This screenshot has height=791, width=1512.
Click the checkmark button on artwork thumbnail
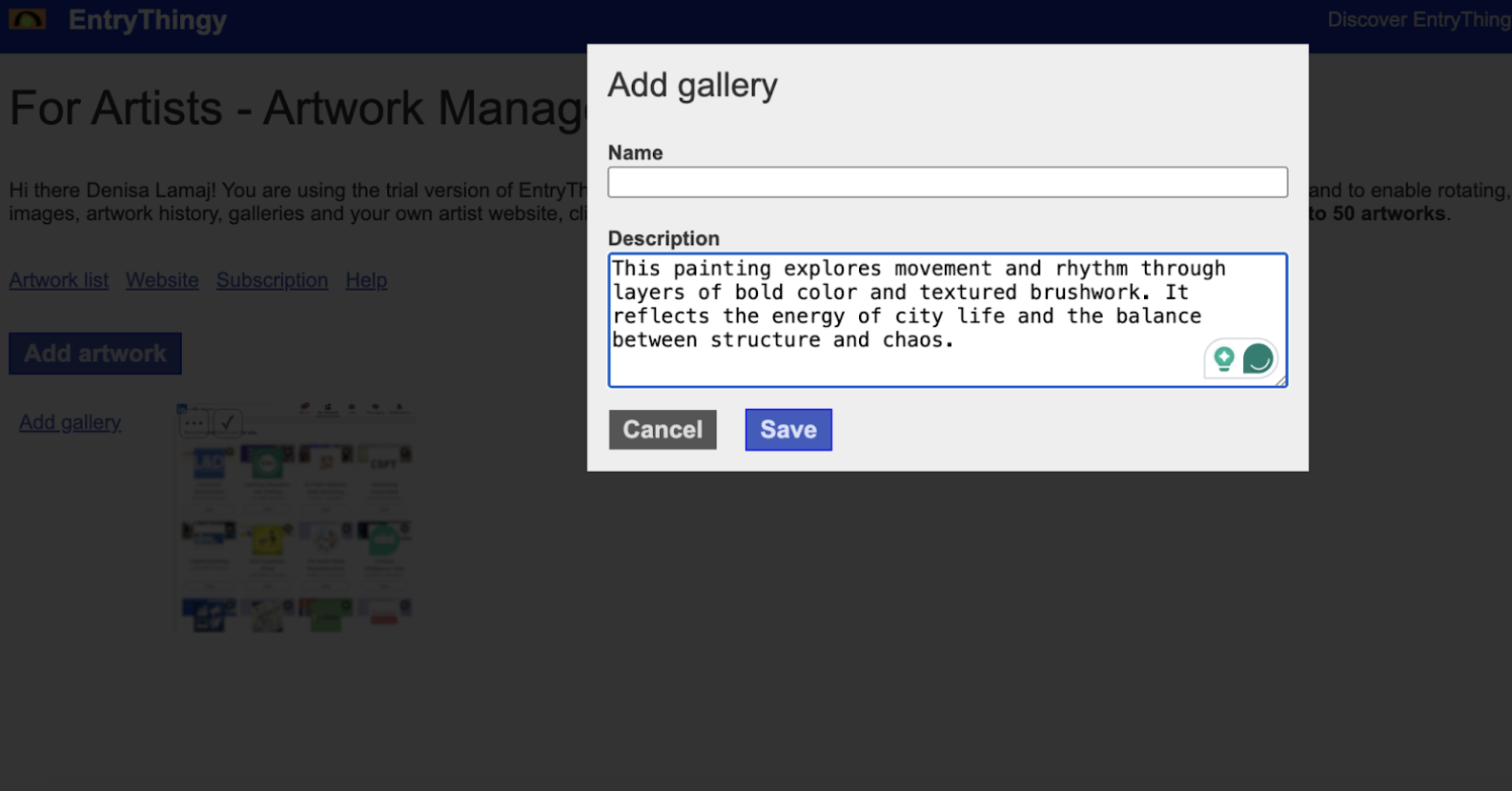click(x=227, y=422)
